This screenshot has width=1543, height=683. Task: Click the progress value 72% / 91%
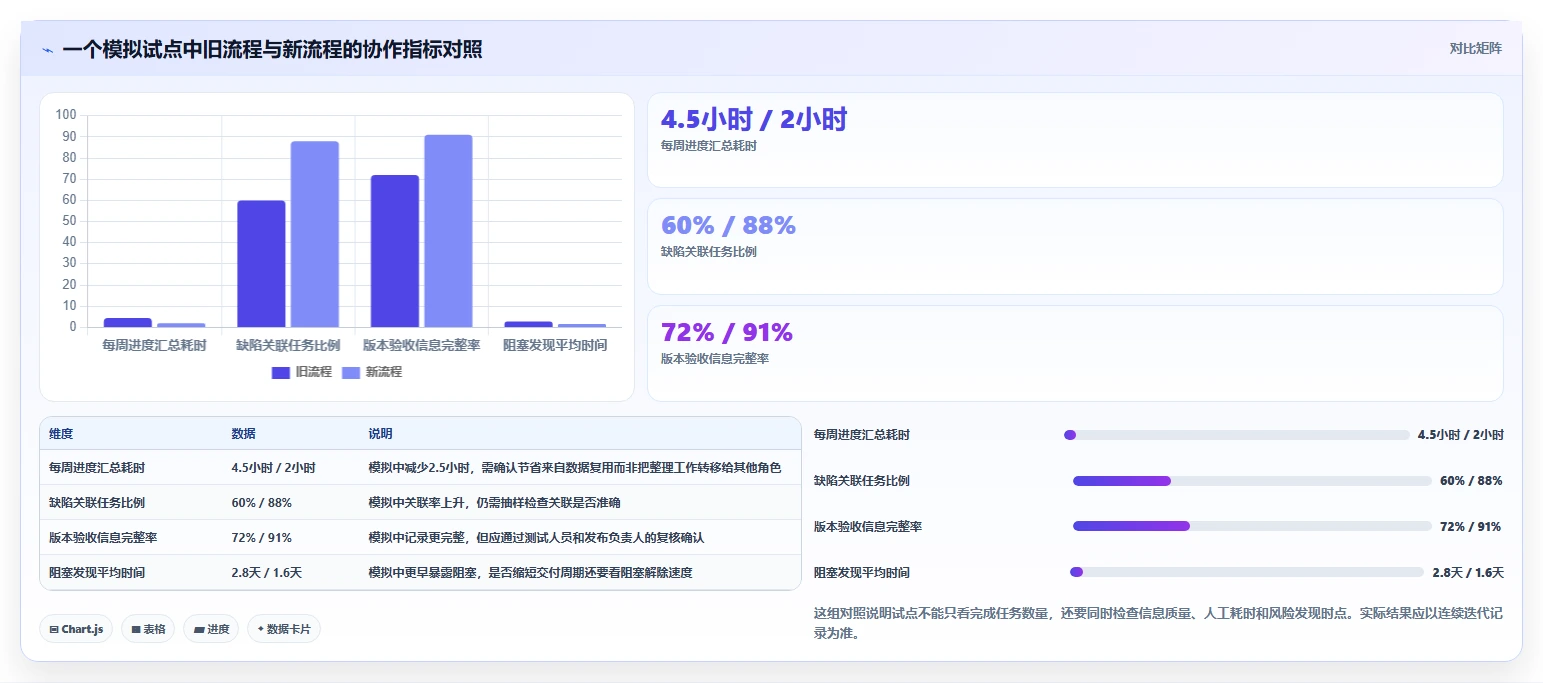click(x=1471, y=527)
